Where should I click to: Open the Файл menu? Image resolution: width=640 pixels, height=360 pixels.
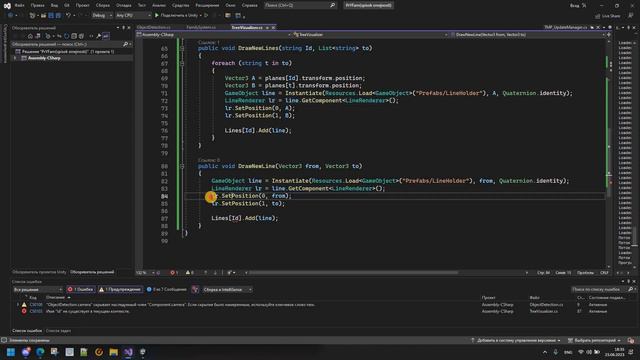click(x=19, y=5)
